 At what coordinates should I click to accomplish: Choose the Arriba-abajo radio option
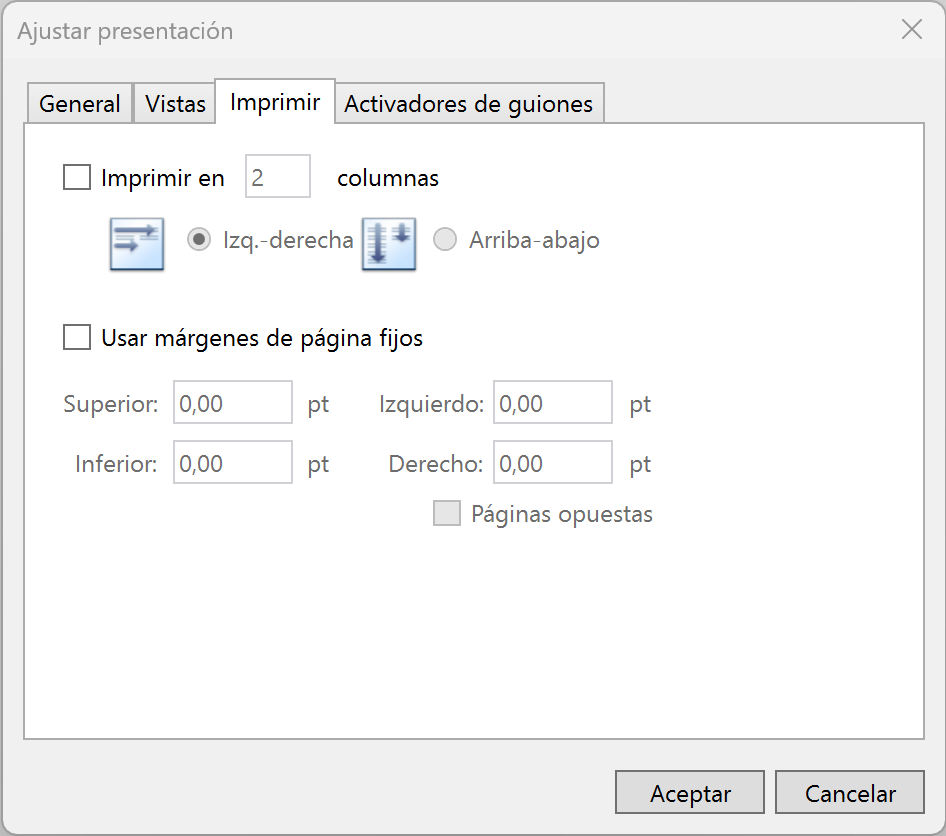coord(445,240)
